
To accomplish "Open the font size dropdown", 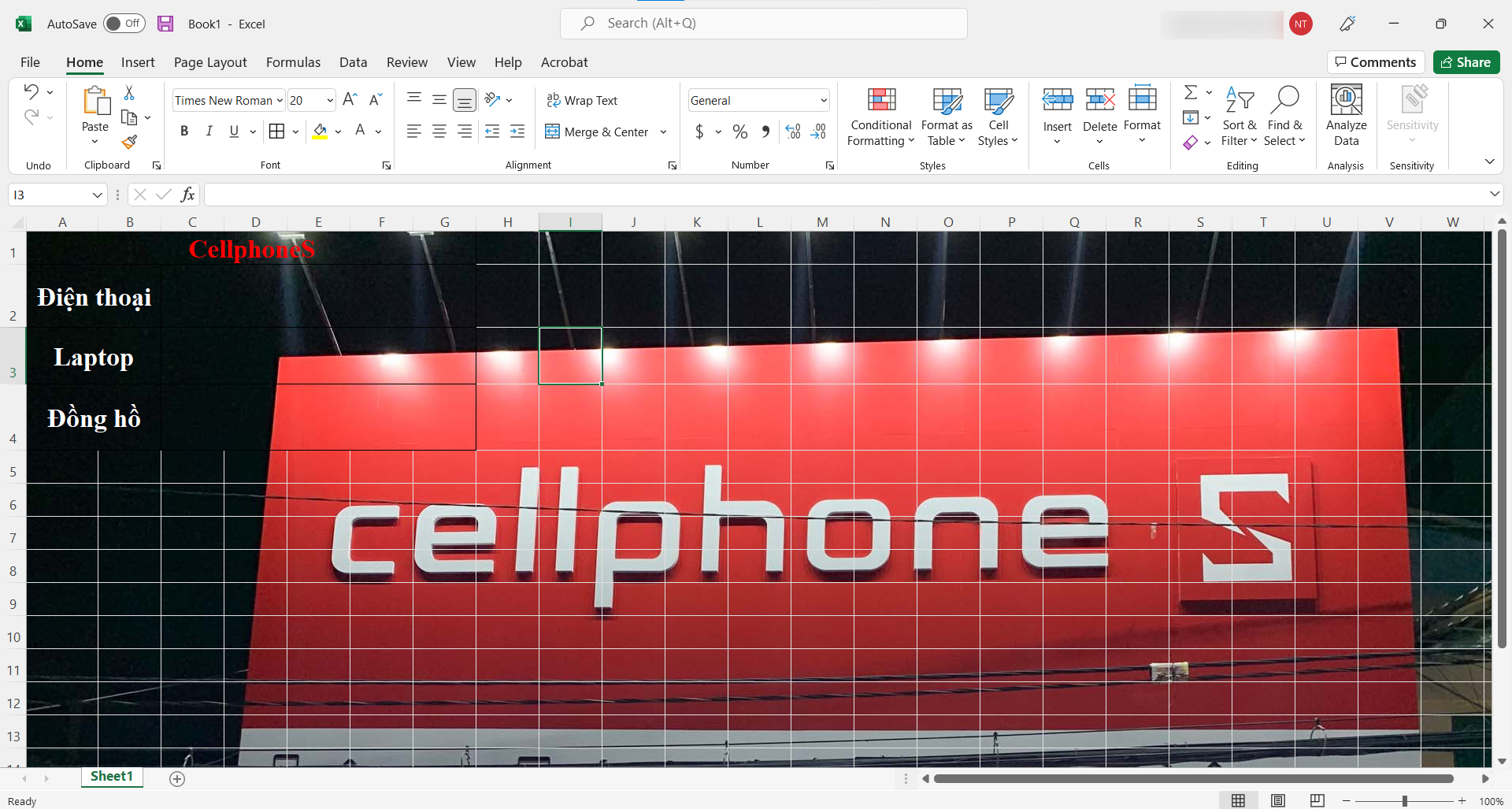I will pos(330,101).
